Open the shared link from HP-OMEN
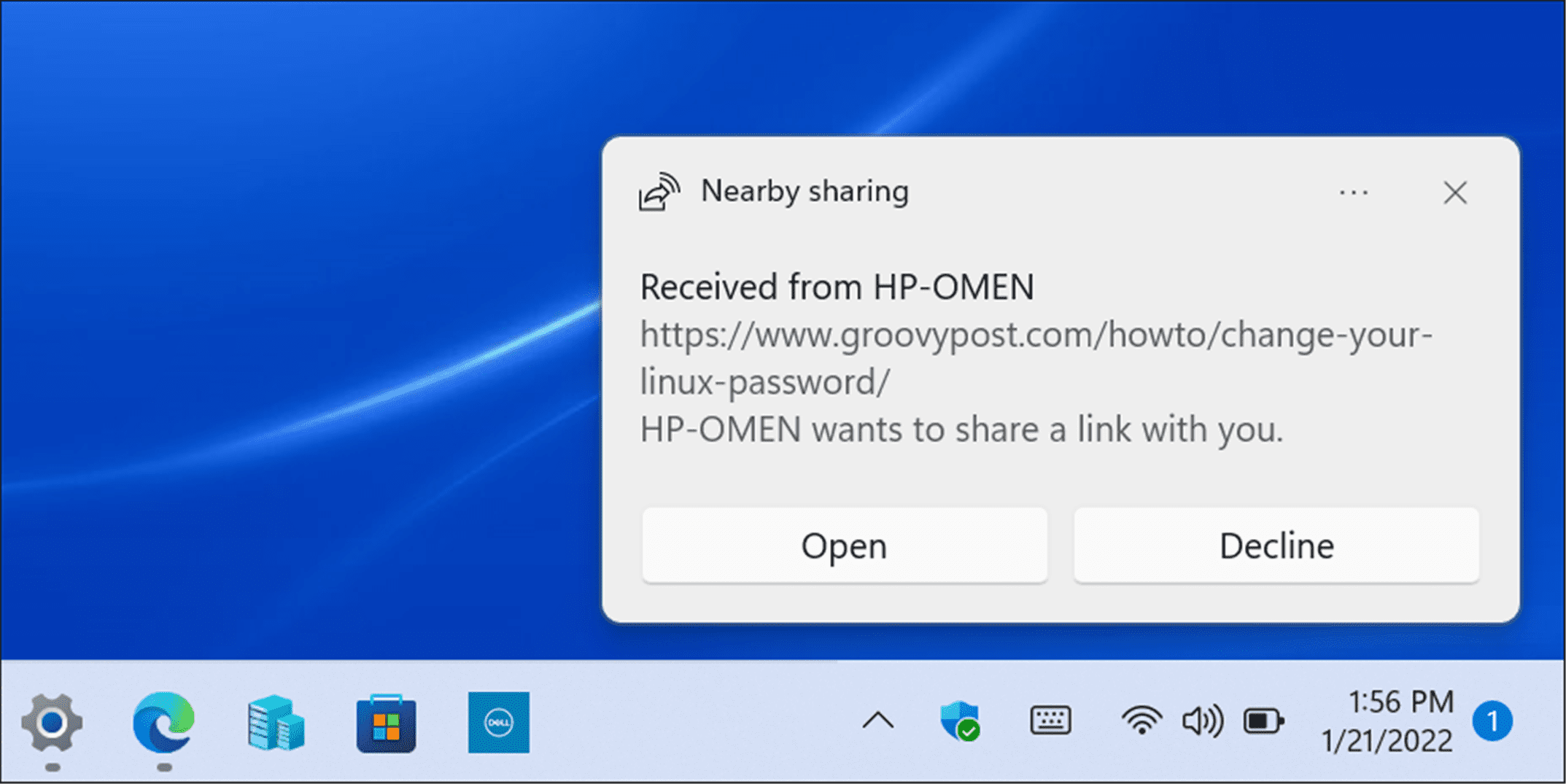 pyautogui.click(x=843, y=545)
